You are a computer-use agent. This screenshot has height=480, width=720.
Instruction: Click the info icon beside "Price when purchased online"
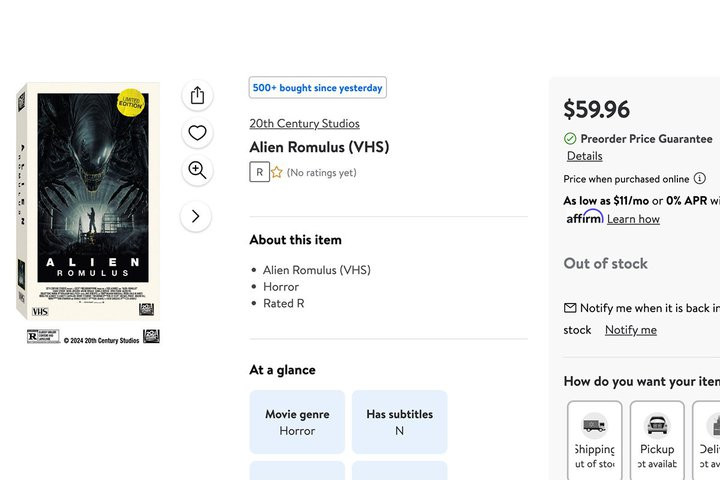pyautogui.click(x=700, y=179)
